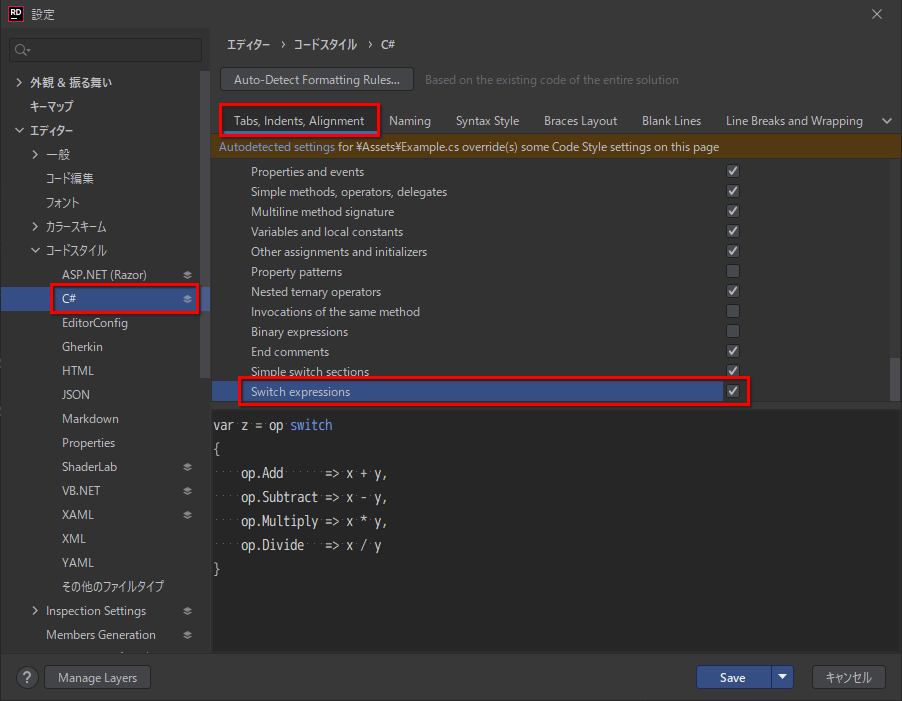902x701 pixels.
Task: Click the layer icon beside ASP.NET (Razor)
Action: tap(188, 275)
